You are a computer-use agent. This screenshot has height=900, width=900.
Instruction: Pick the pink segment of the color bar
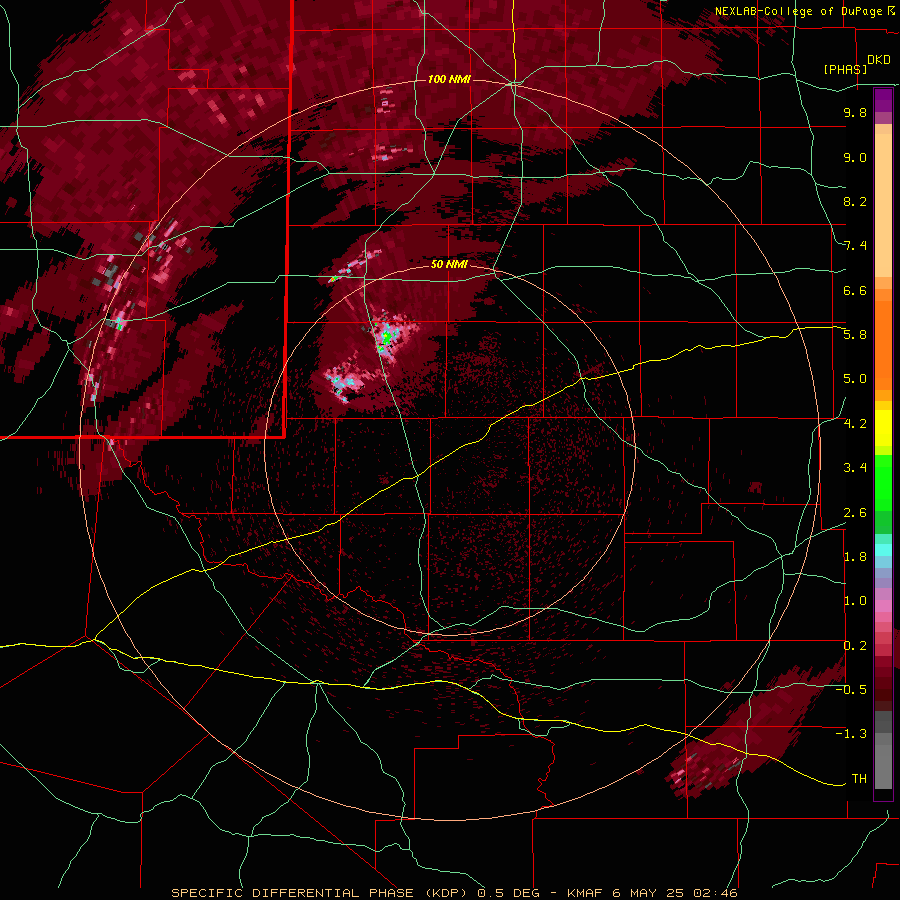click(883, 606)
